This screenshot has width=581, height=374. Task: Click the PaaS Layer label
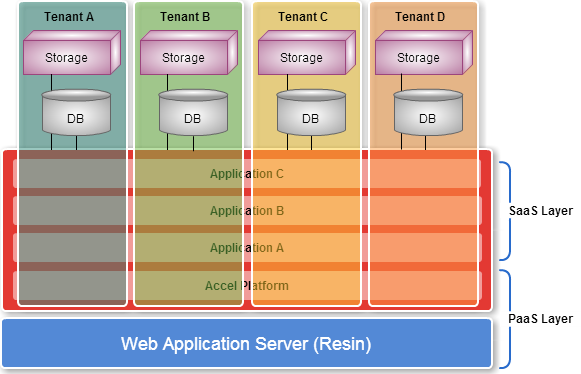[x=541, y=319]
